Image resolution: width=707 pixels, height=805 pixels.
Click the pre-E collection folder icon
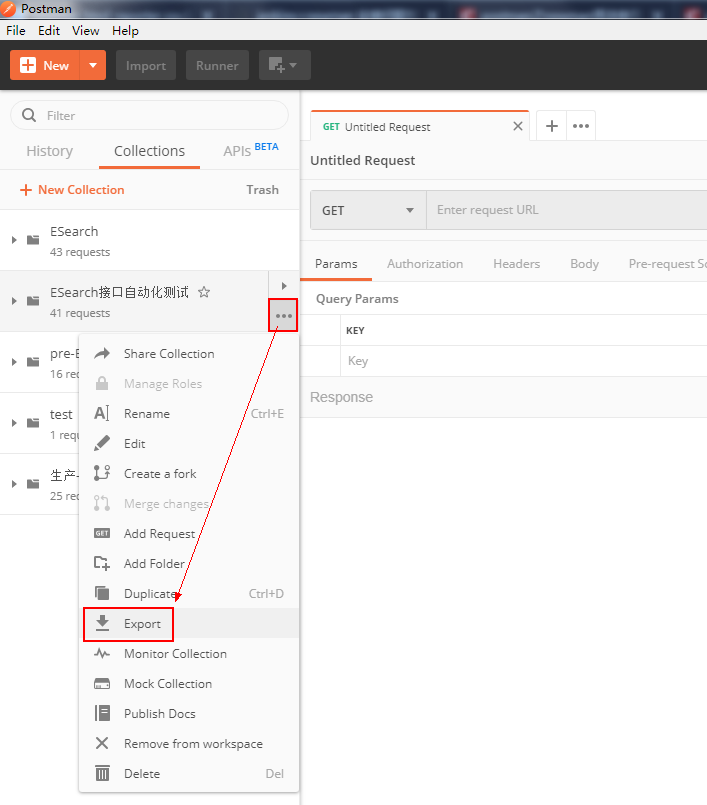(33, 362)
